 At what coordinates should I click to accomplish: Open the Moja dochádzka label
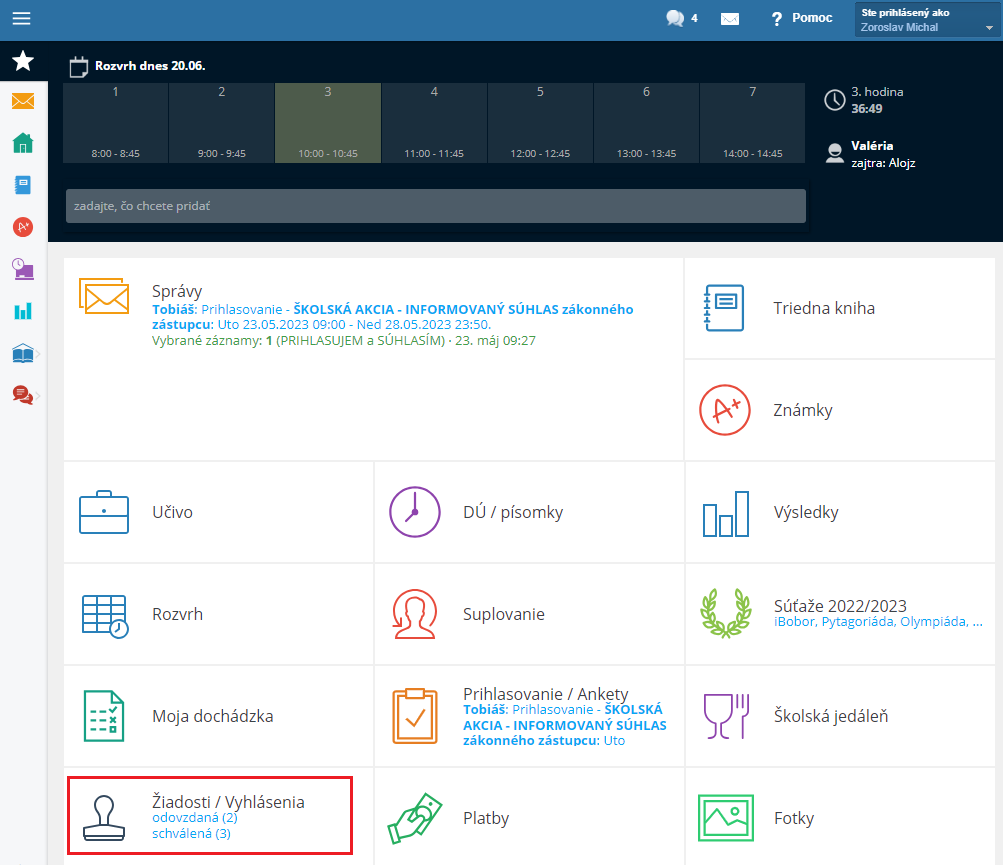coord(212,716)
